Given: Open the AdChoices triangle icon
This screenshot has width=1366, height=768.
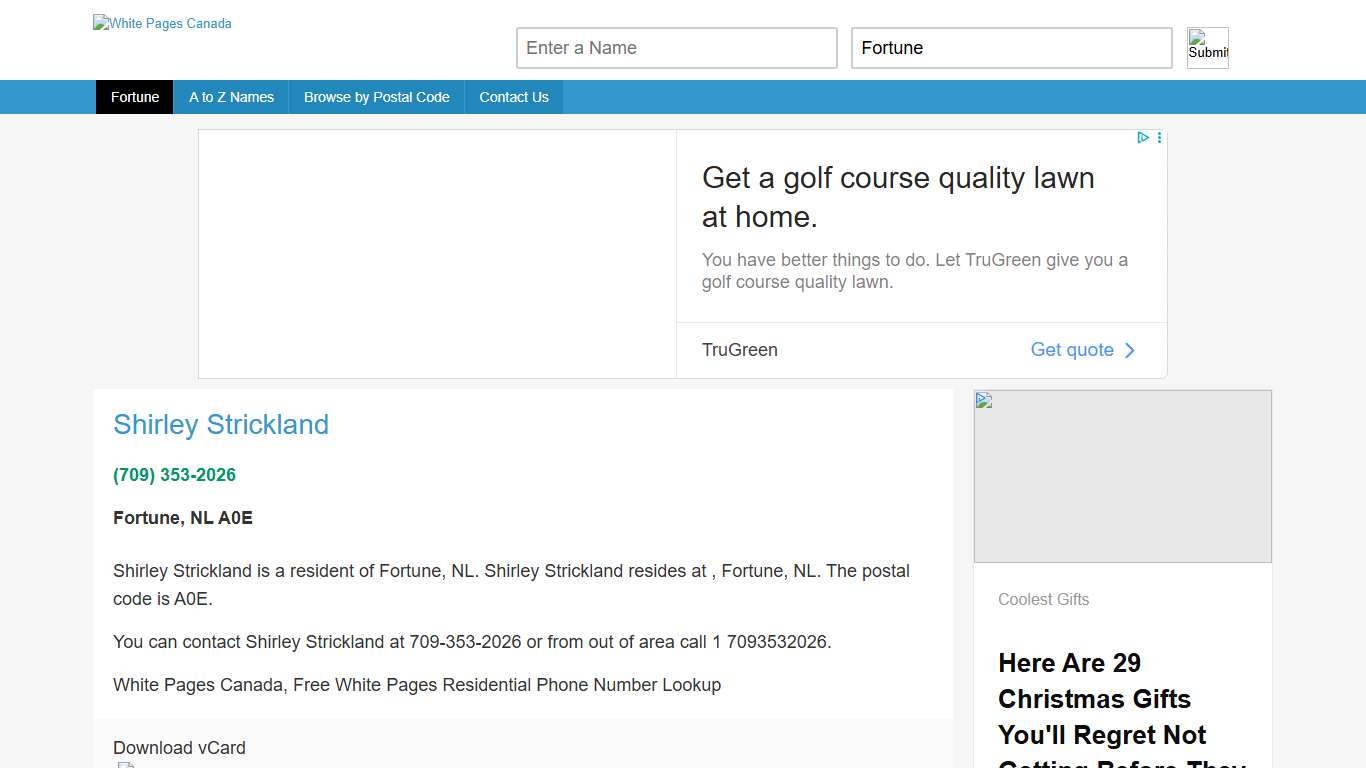Looking at the screenshot, I should pos(1143,138).
